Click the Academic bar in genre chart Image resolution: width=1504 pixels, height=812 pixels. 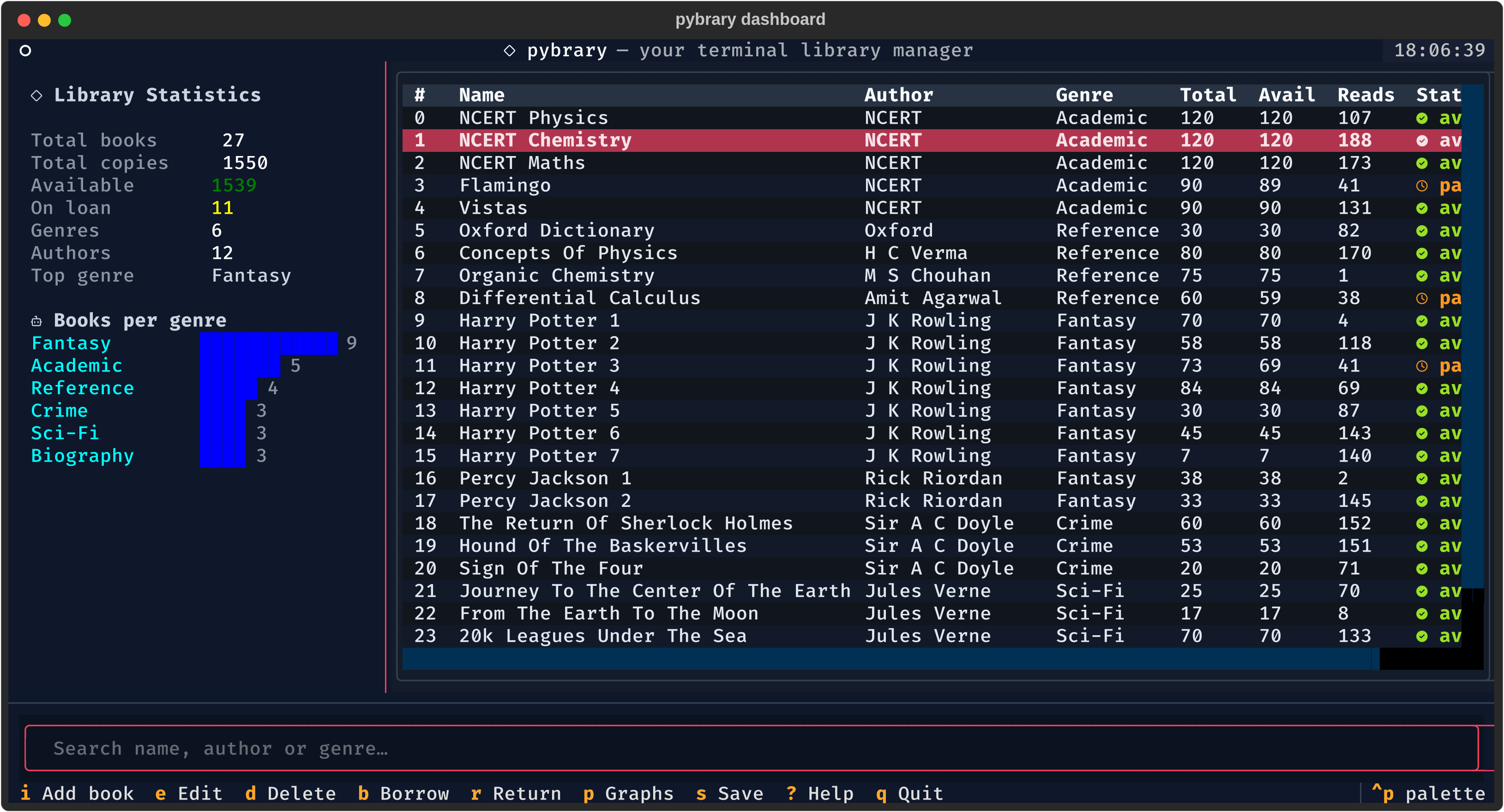[x=240, y=366]
